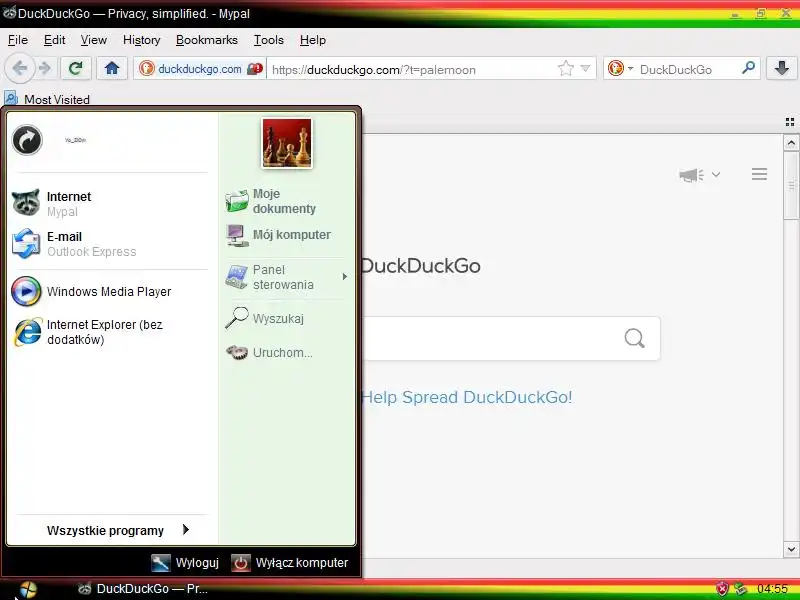
Task: Open the File menu
Action: coord(18,40)
